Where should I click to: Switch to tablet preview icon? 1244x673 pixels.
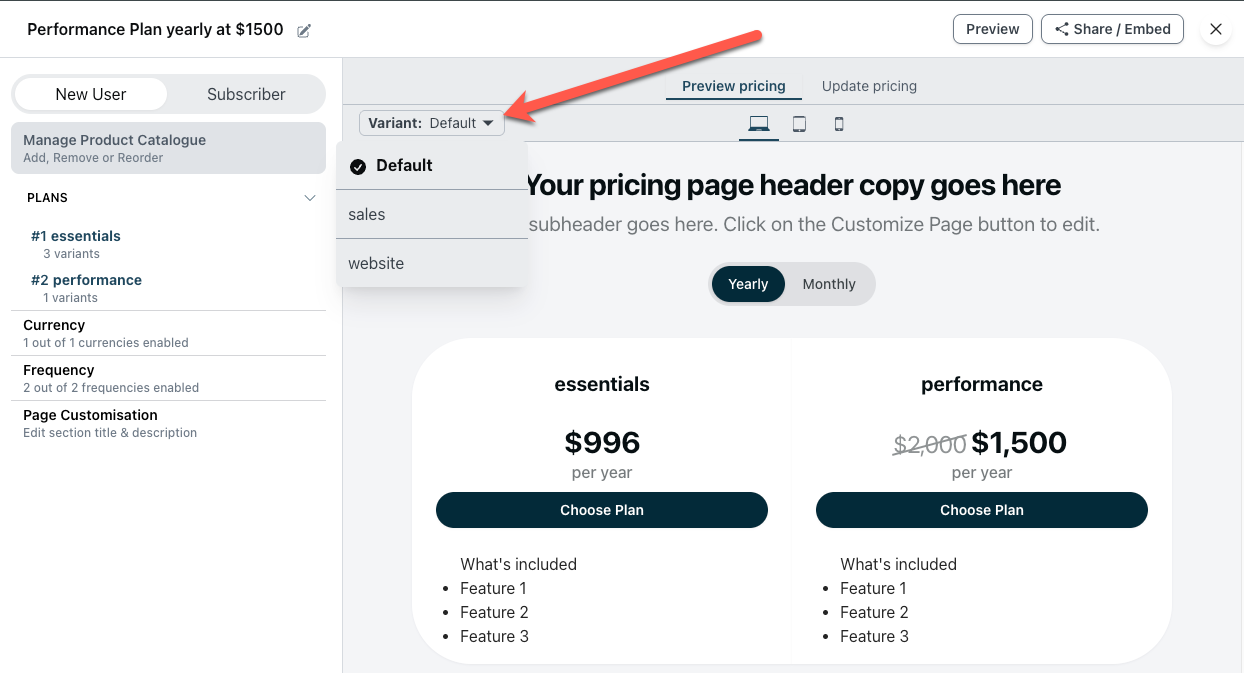pos(799,124)
